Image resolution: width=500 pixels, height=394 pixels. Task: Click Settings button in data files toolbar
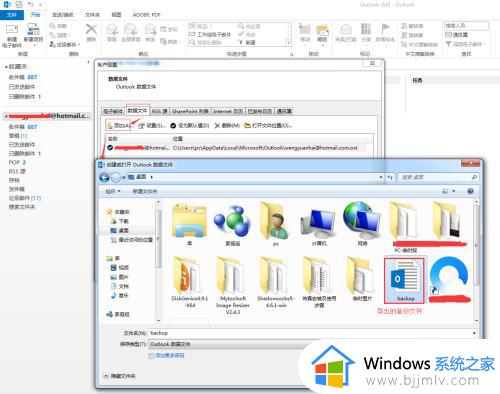tap(152, 126)
